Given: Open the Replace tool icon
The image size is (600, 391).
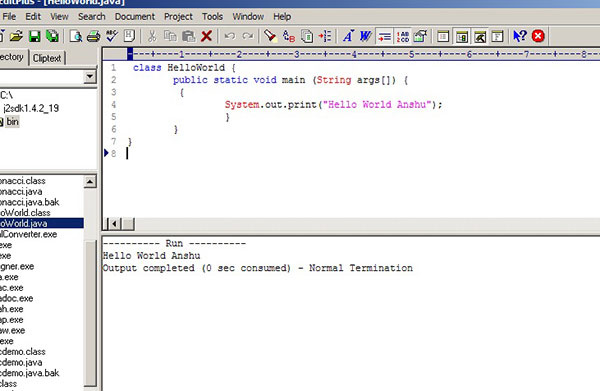Looking at the screenshot, I should [289, 36].
